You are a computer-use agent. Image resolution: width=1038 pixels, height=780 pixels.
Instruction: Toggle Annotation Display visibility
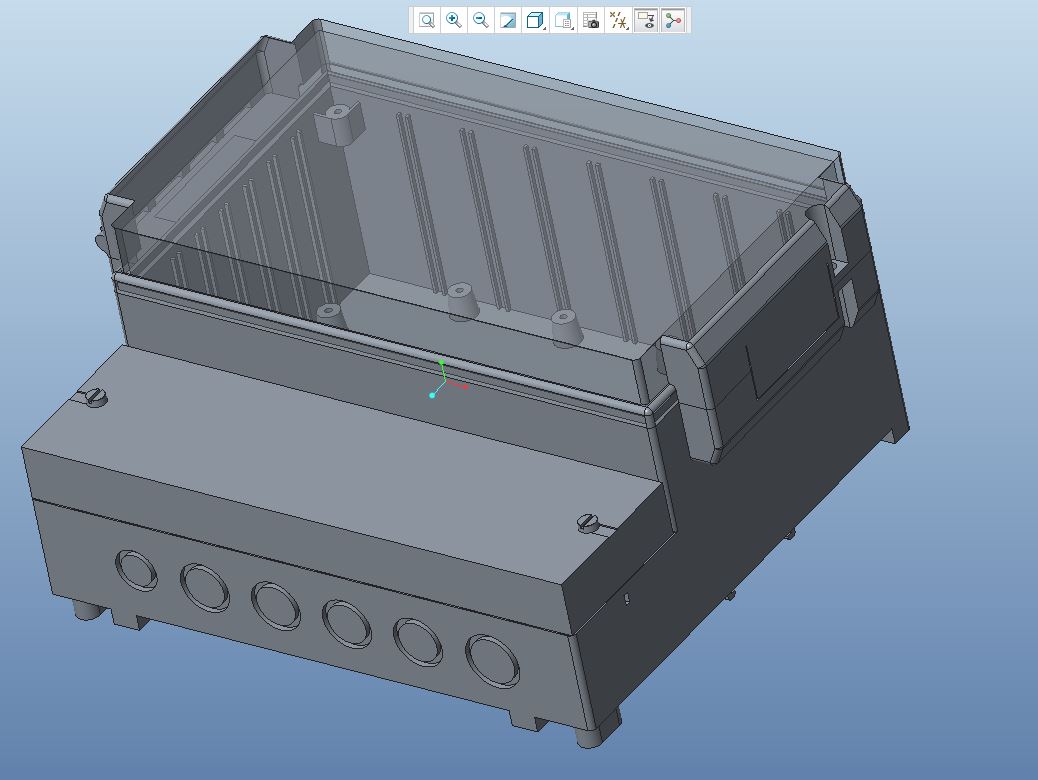[646, 21]
